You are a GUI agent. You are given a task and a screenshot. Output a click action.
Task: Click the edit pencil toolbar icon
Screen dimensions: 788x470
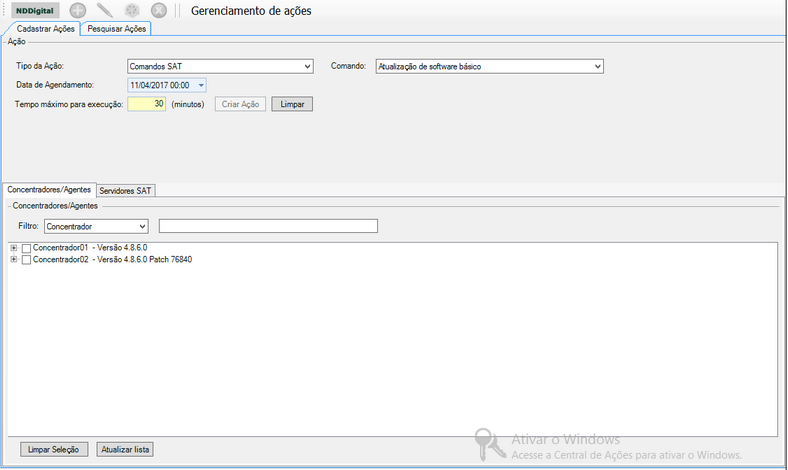105,10
